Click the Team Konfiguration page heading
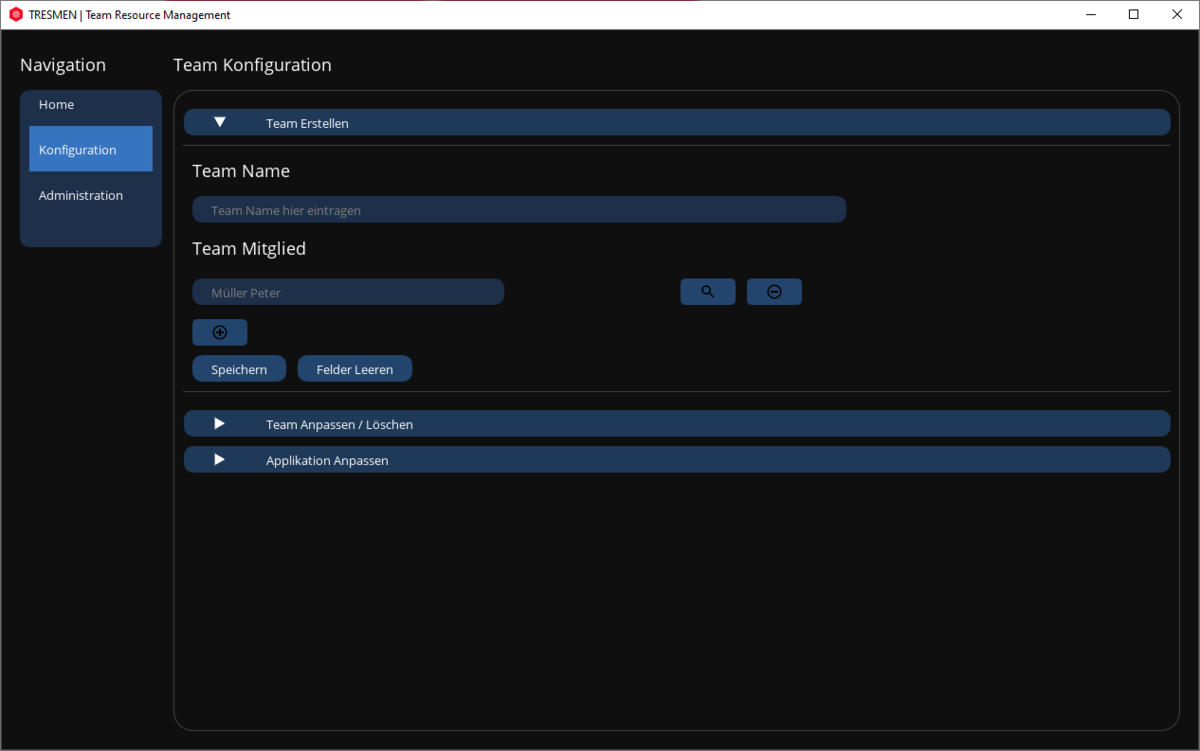Image resolution: width=1200 pixels, height=751 pixels. pos(252,65)
